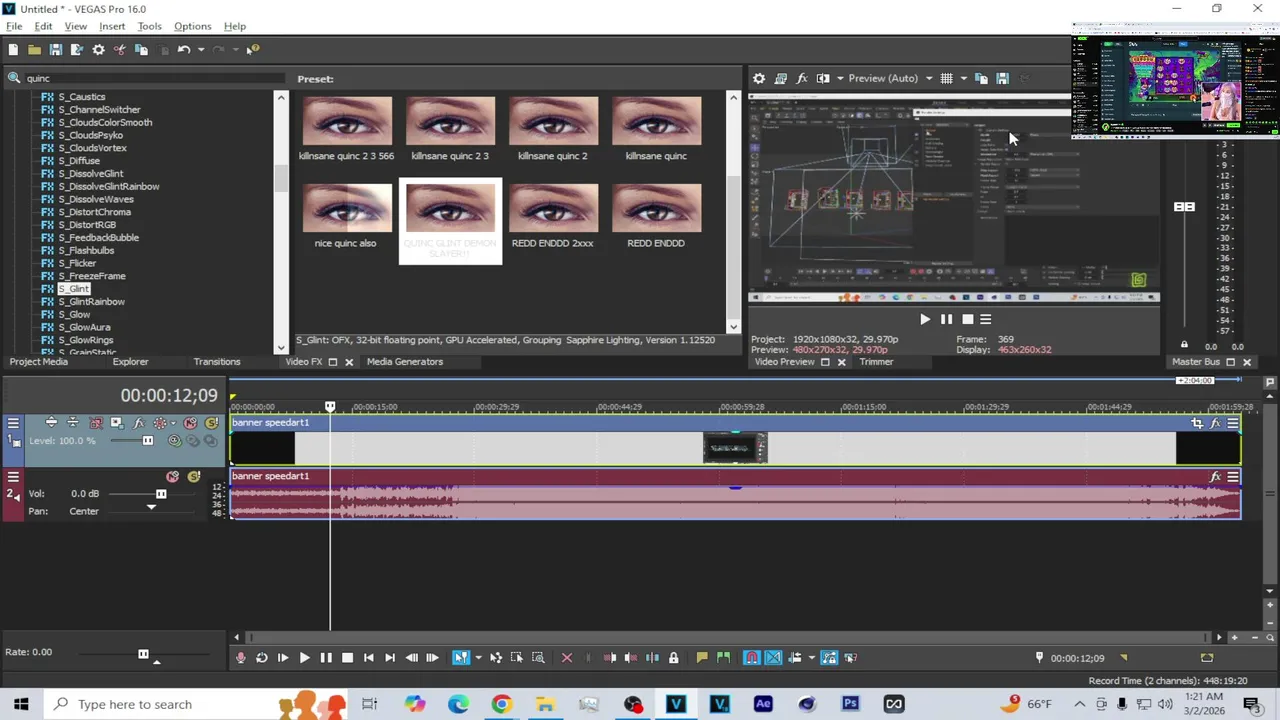Open Undo history dropdown arrow
The height and width of the screenshot is (720, 1280).
(200, 49)
